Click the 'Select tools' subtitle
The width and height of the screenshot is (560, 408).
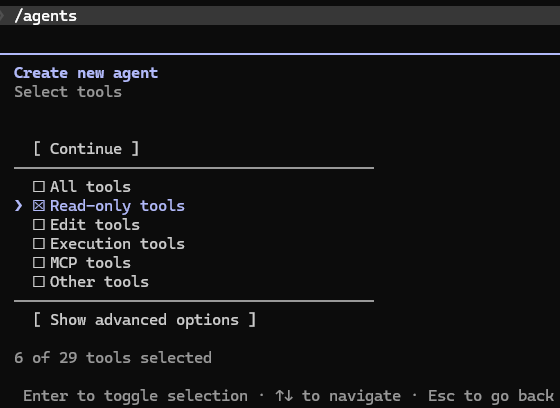tap(68, 92)
